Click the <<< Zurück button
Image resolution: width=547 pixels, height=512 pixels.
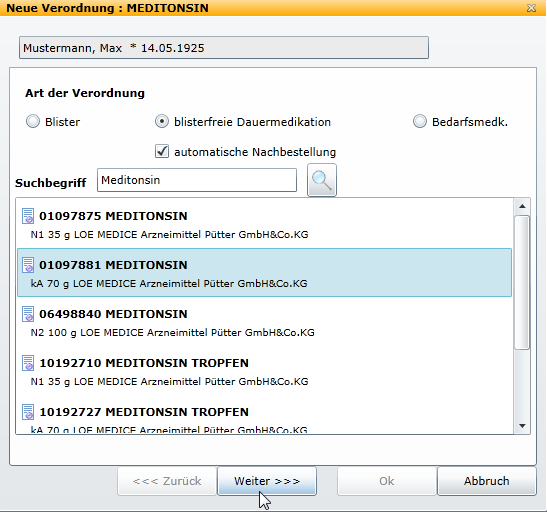(x=167, y=481)
